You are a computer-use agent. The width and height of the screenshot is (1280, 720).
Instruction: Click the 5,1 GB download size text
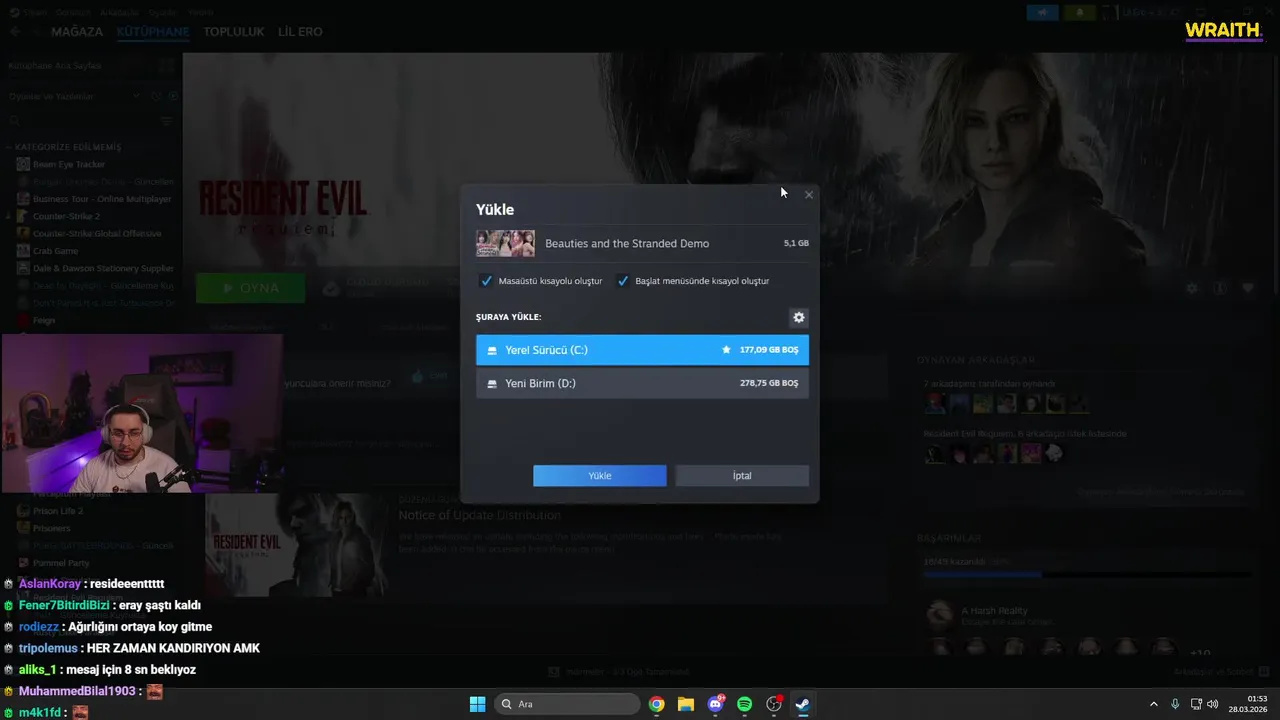point(796,243)
